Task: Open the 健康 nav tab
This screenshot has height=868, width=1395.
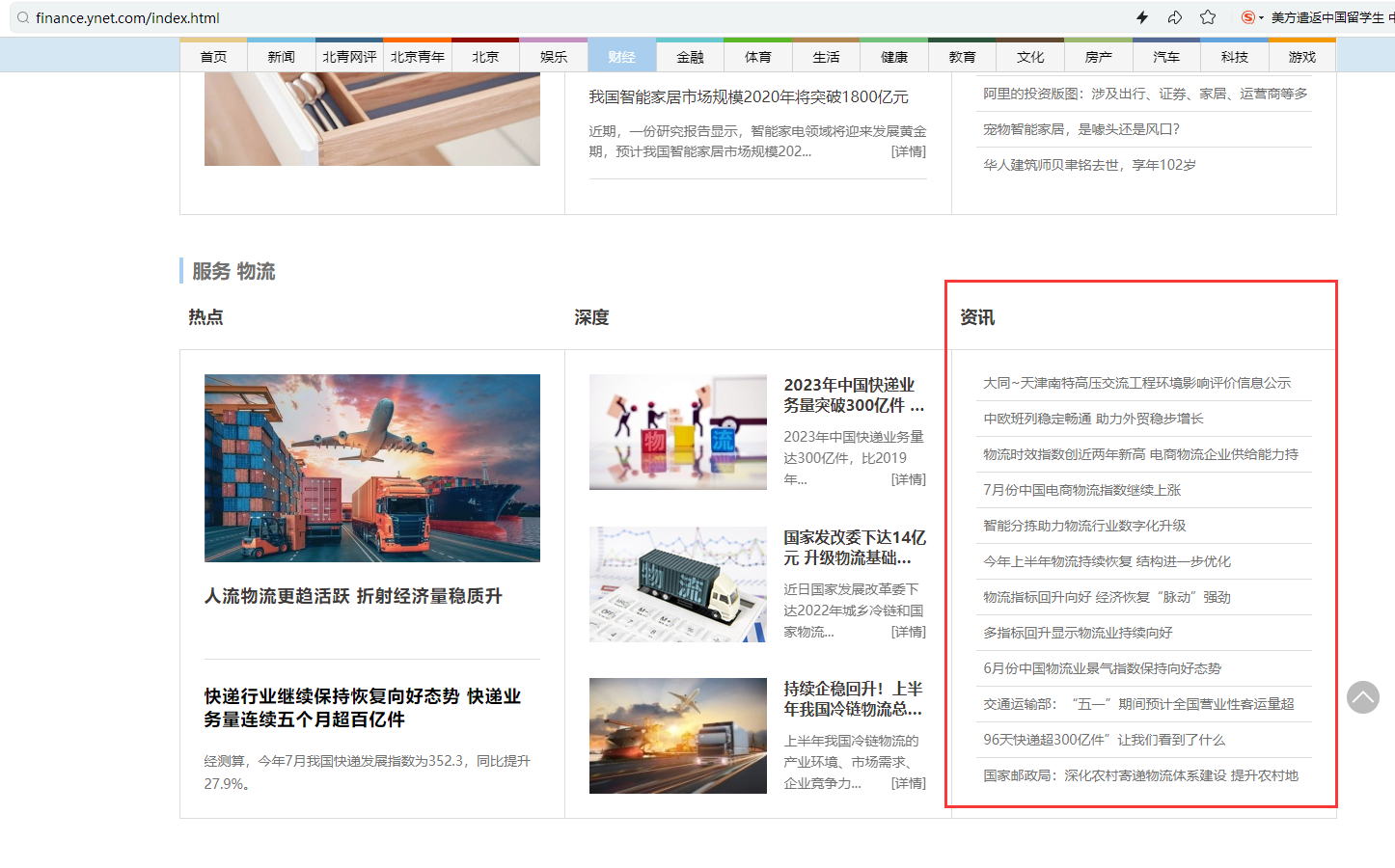Action: point(894,57)
